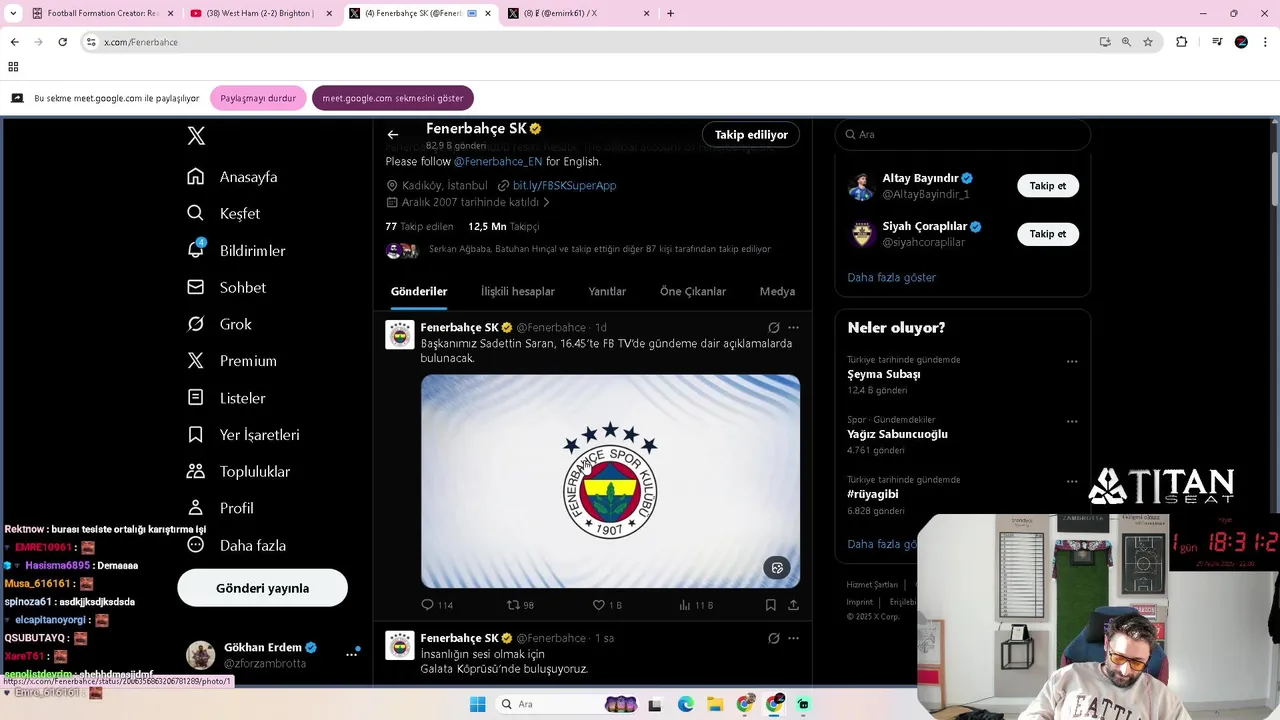Open a new browser tab

coord(670,13)
